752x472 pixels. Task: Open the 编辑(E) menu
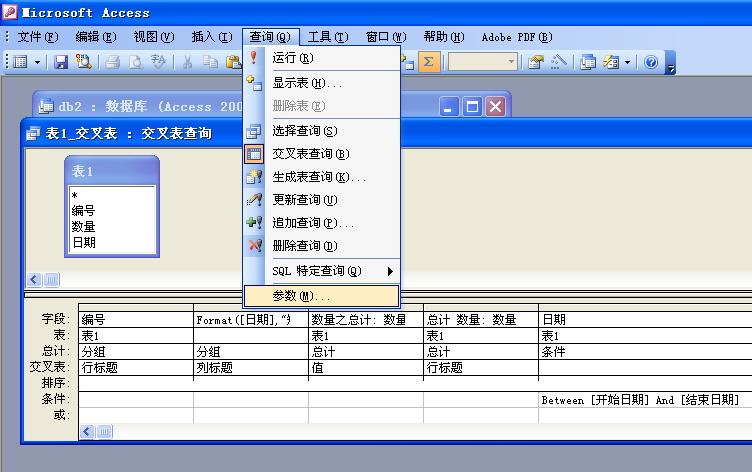tap(96, 37)
